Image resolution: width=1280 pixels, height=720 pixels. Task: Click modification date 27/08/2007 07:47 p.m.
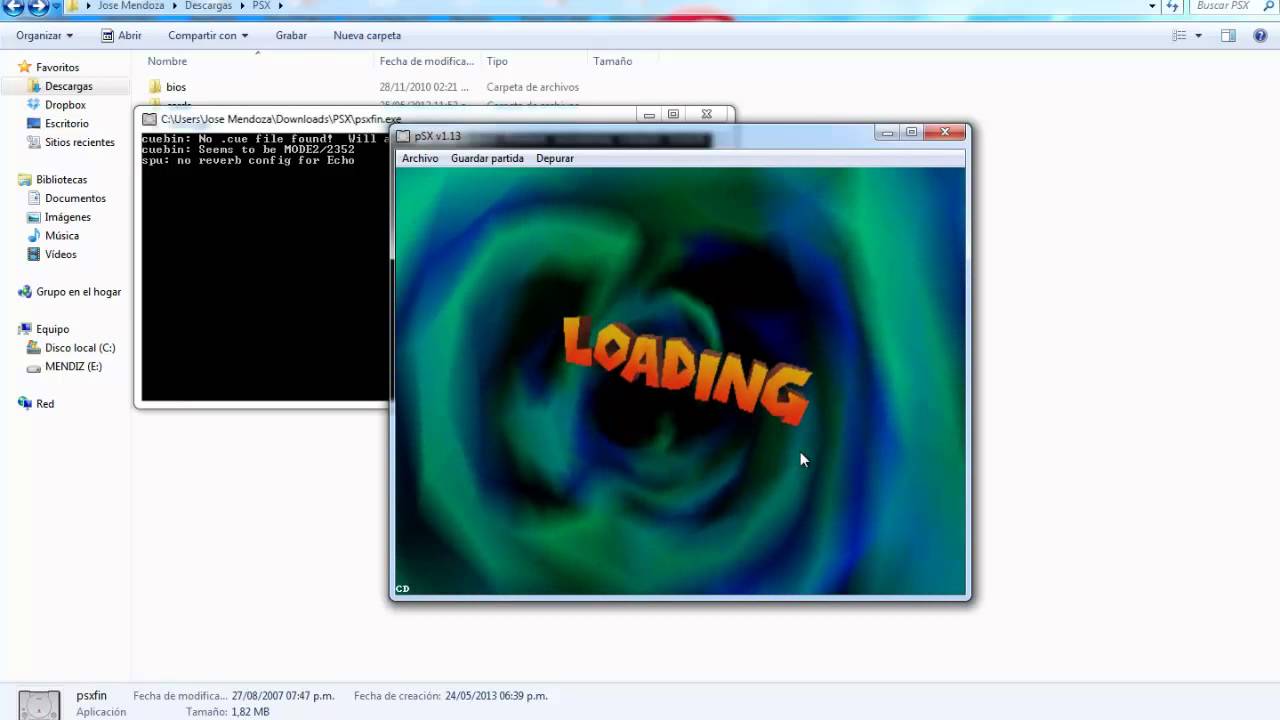coord(283,695)
